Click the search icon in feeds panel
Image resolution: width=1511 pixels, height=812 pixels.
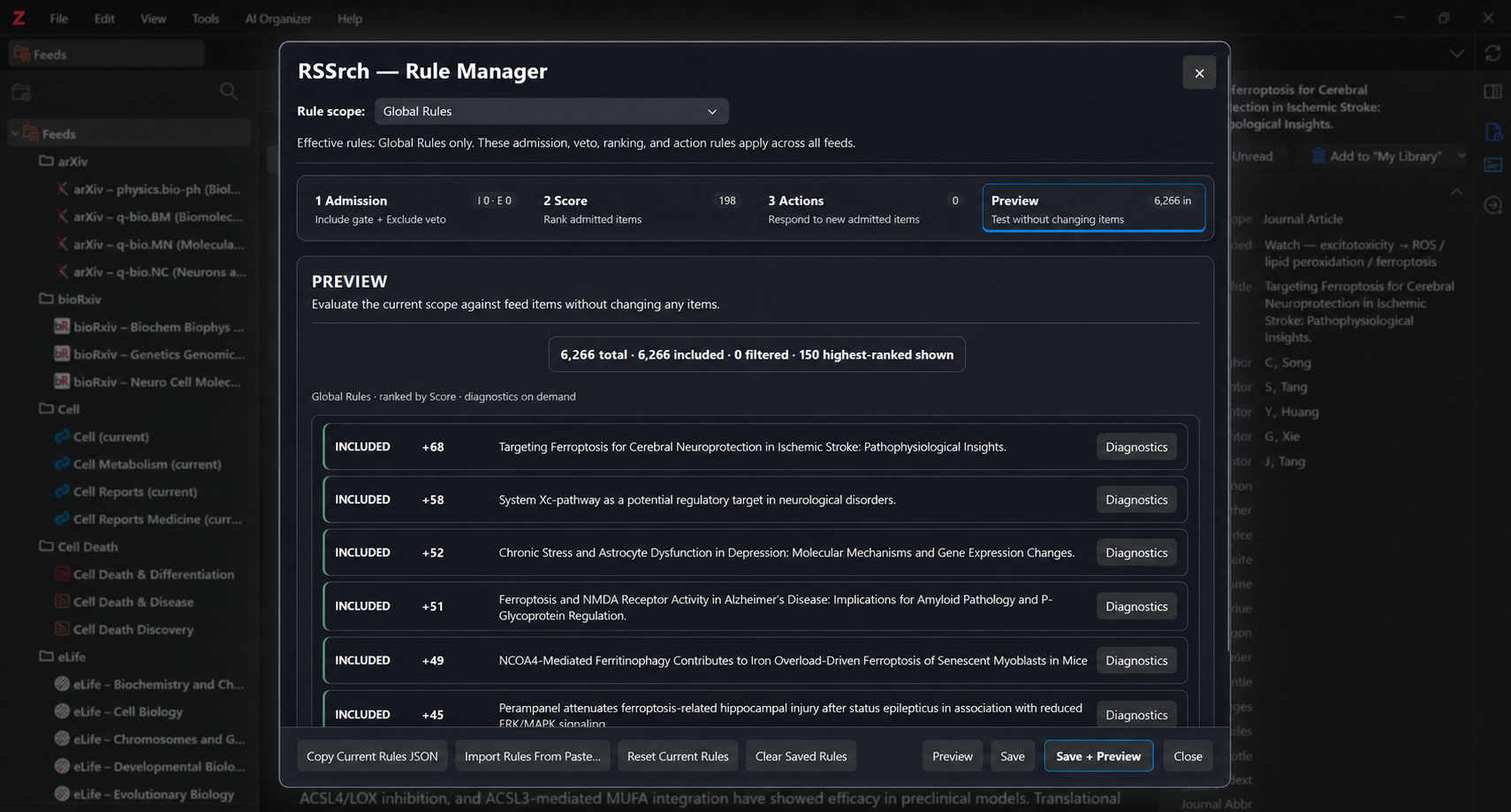pyautogui.click(x=228, y=91)
